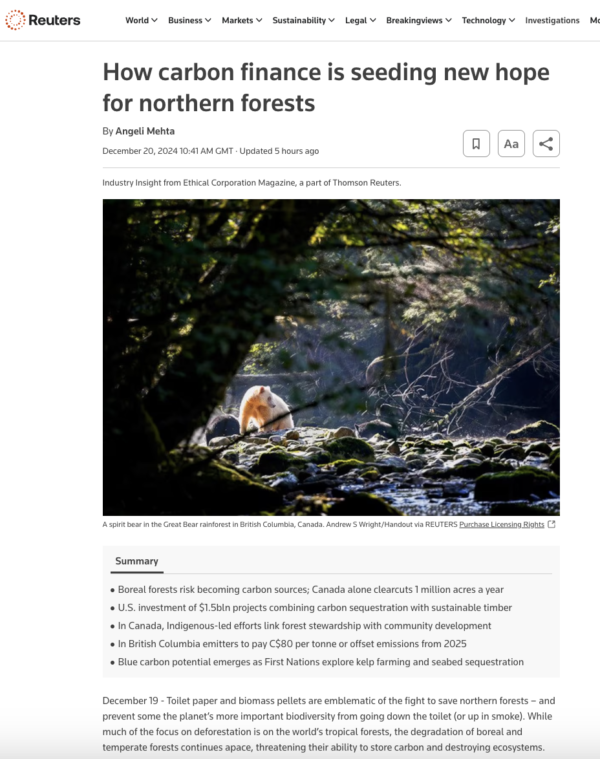The image size is (600, 759).
Task: Click the Purchase Licensing Rights link
Action: [x=501, y=524]
